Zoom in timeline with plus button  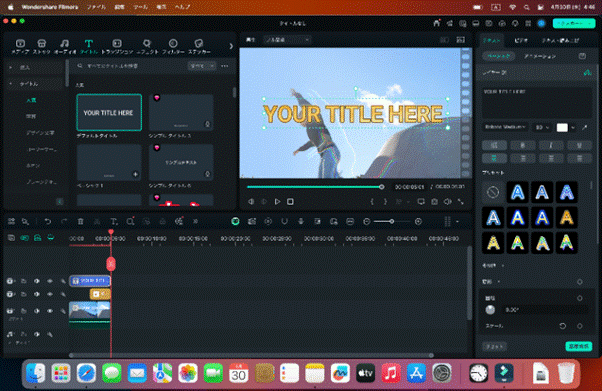pos(418,221)
